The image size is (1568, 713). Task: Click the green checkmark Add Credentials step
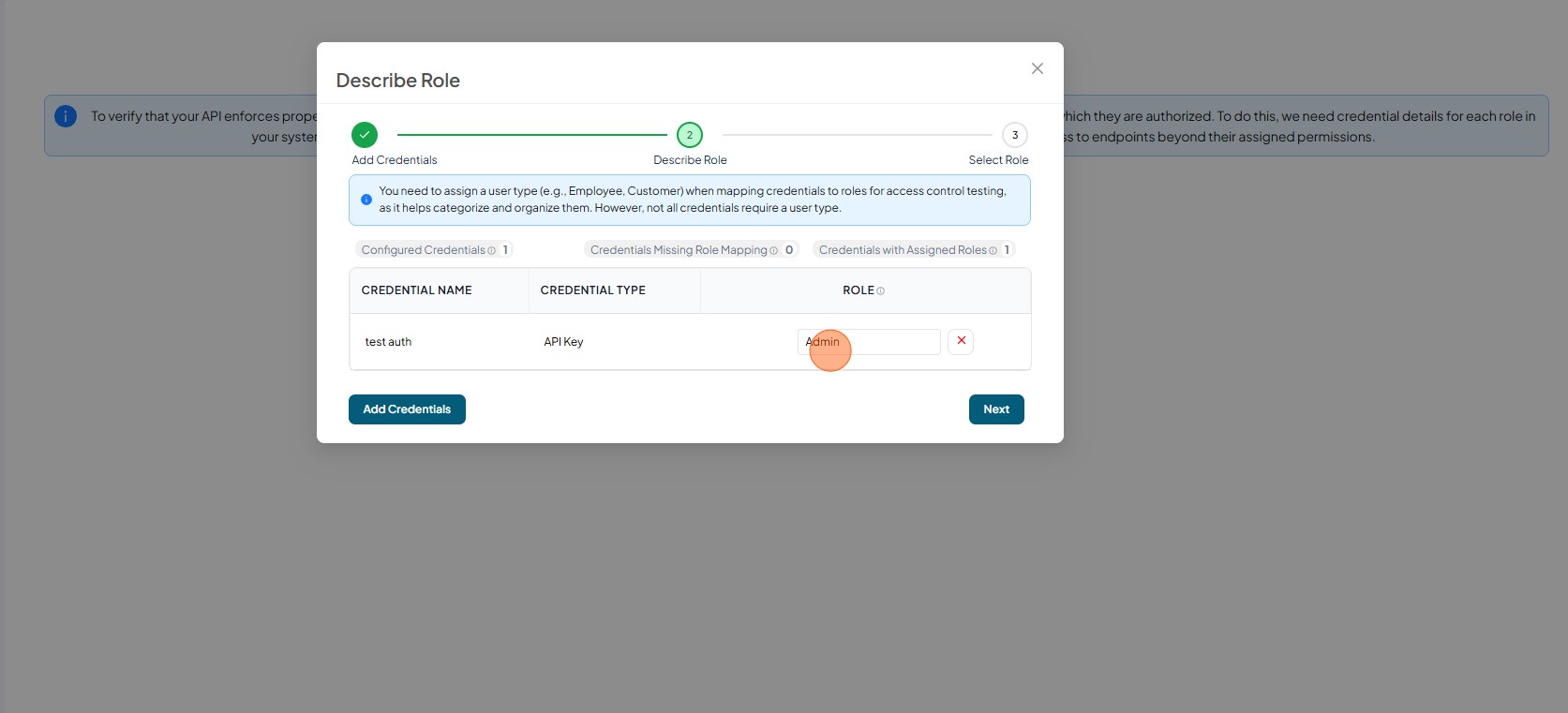coord(365,135)
